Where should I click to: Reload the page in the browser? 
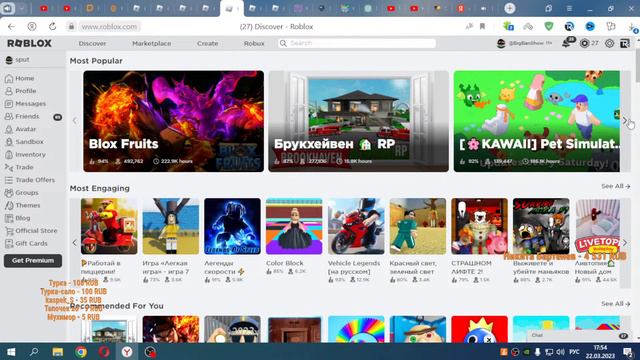(52, 27)
